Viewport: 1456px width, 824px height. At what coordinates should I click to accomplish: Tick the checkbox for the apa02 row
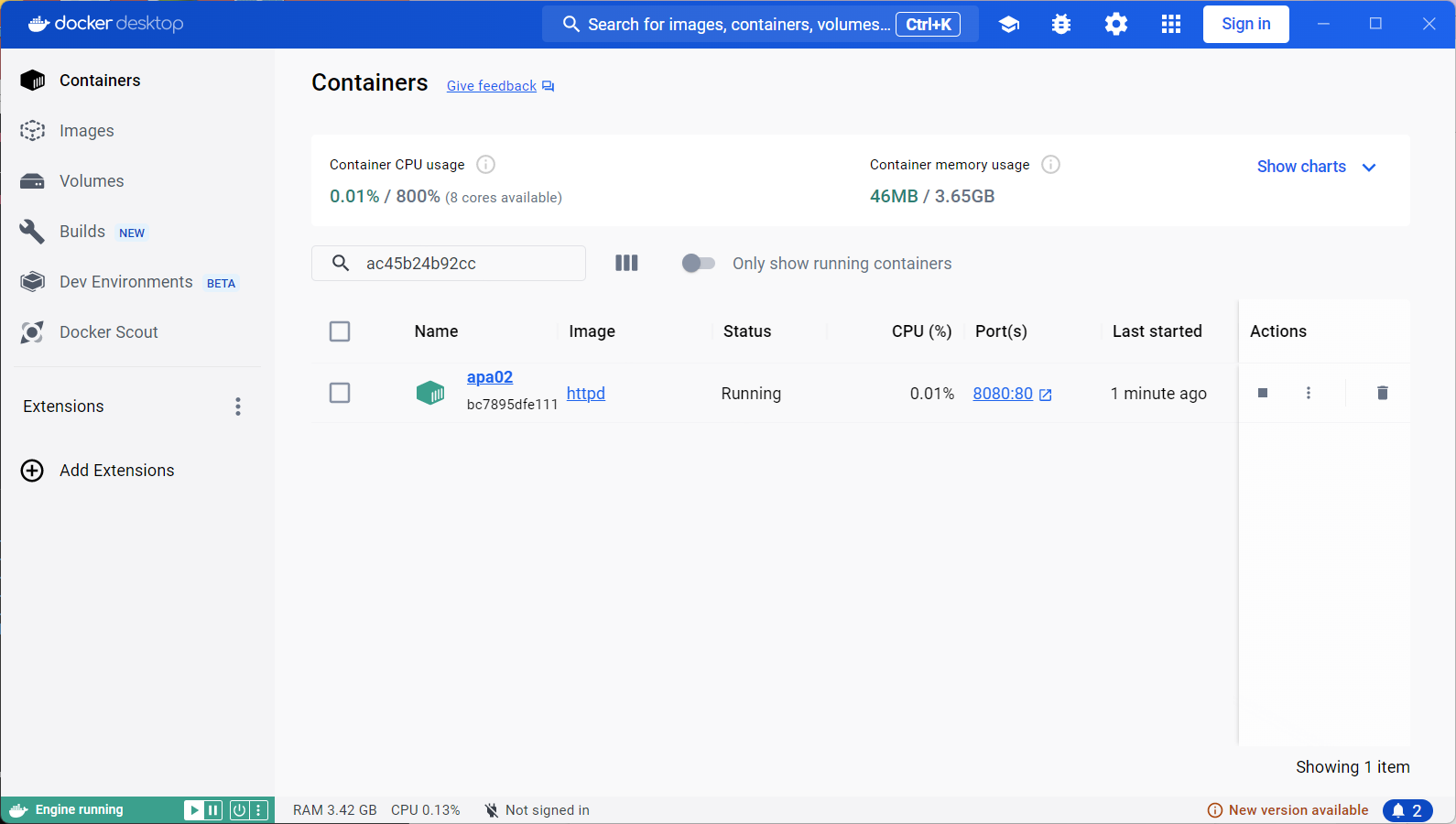coord(340,393)
